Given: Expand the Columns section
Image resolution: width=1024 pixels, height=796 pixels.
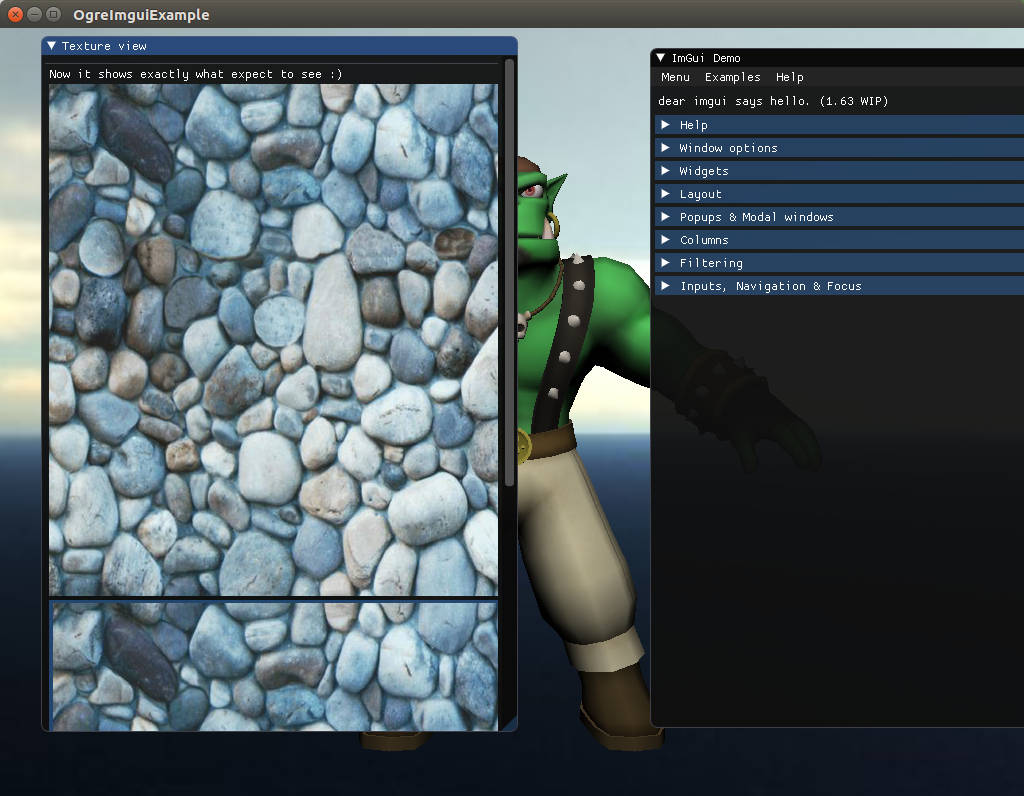Looking at the screenshot, I should point(839,240).
